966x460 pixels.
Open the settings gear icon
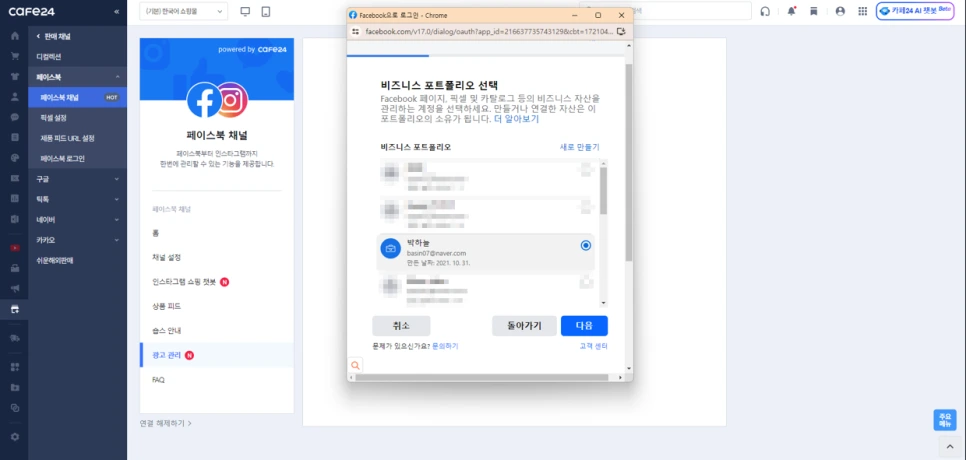point(15,437)
